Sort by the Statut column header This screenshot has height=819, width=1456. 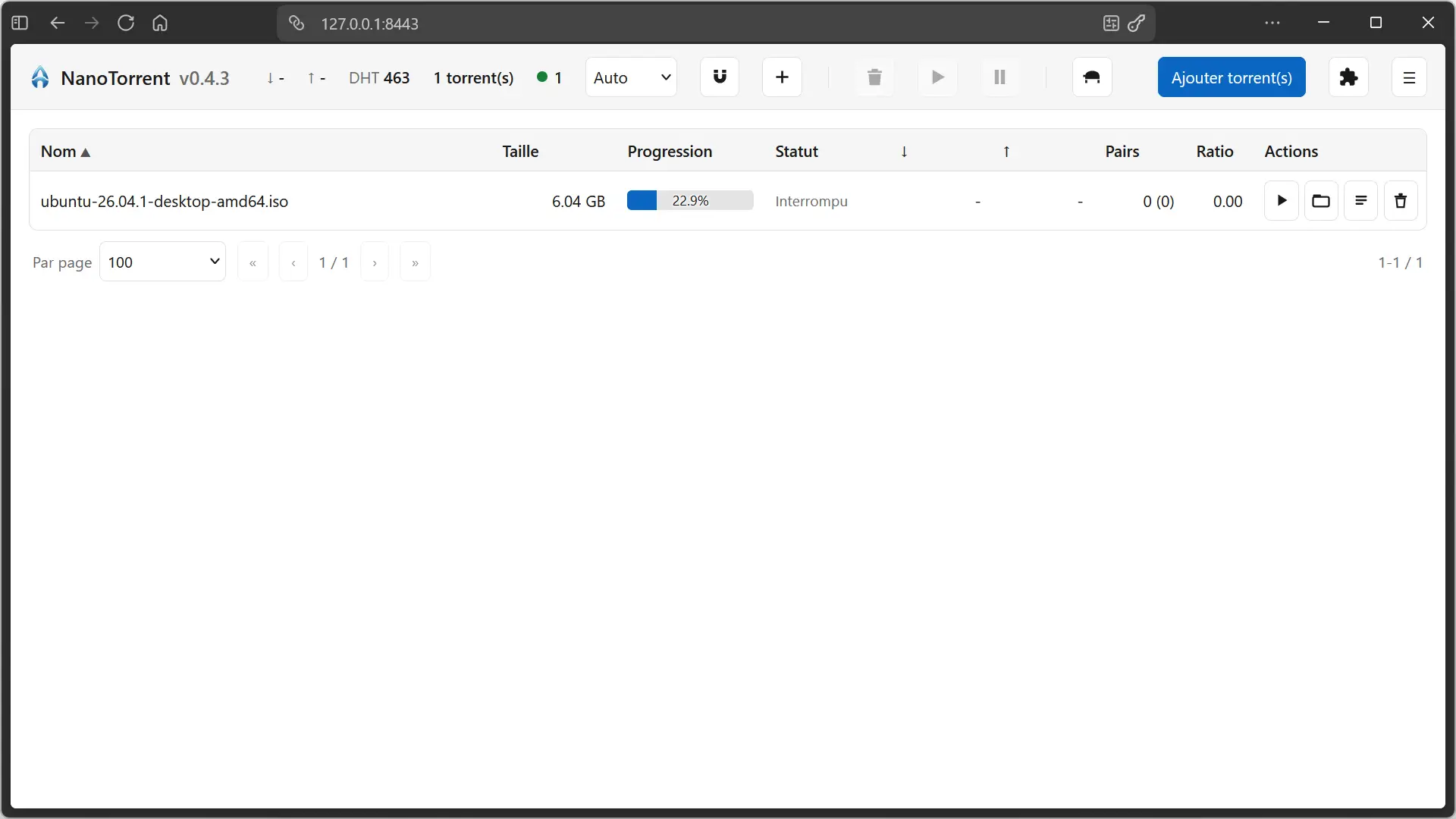pyautogui.click(x=796, y=152)
